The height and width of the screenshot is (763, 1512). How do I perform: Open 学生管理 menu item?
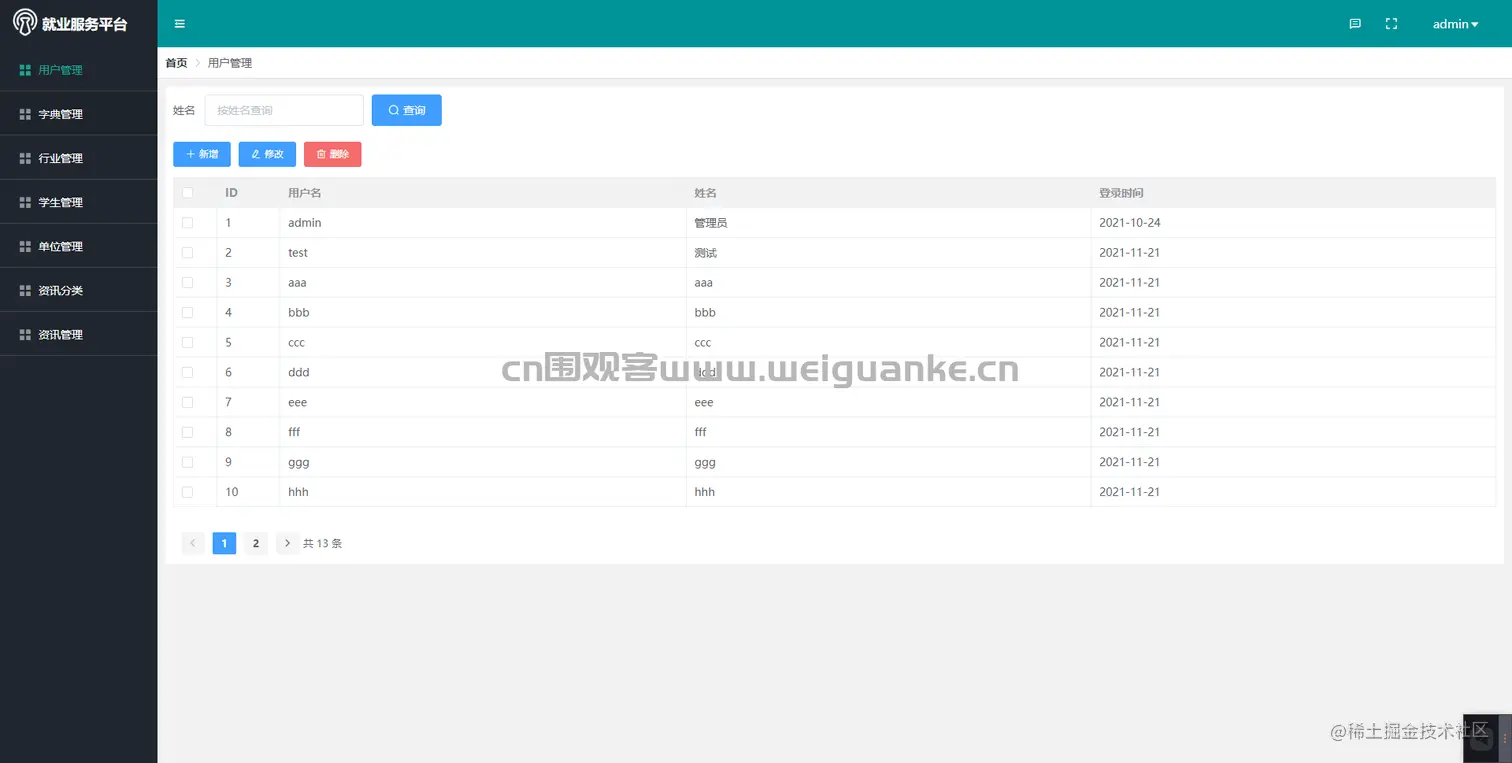[78, 202]
